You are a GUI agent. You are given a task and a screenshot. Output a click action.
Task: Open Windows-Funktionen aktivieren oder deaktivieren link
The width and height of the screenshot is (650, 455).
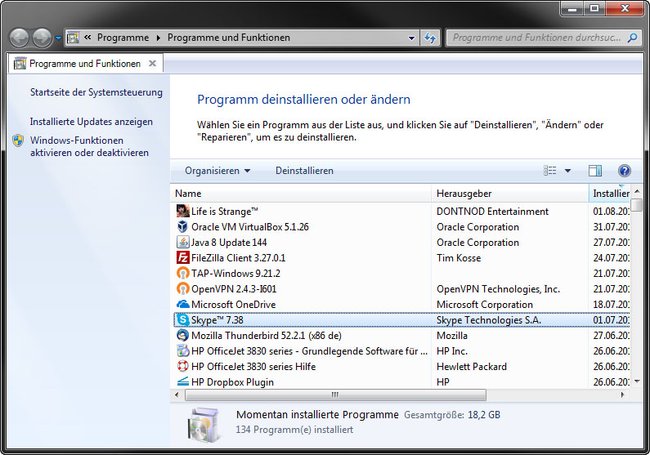pyautogui.click(x=89, y=147)
